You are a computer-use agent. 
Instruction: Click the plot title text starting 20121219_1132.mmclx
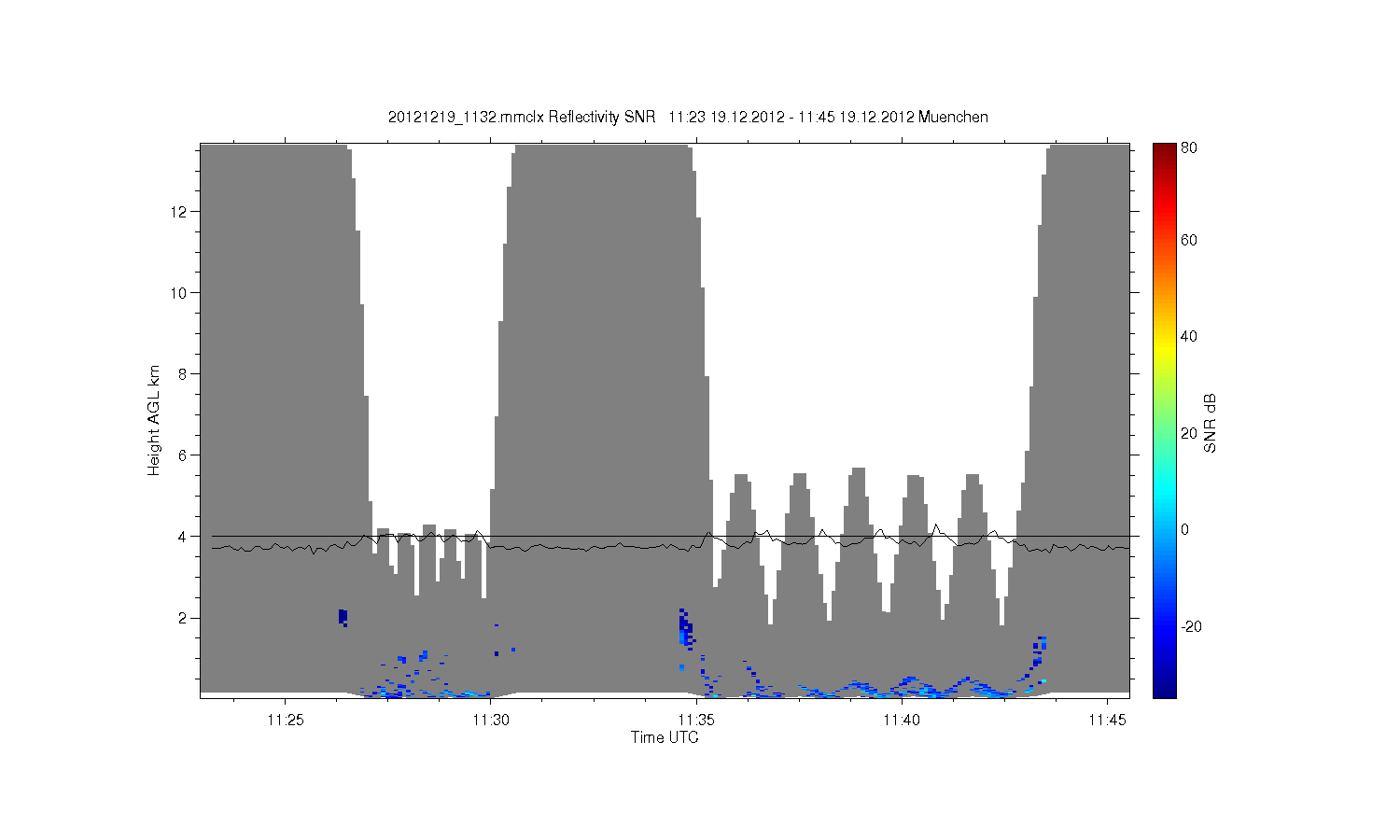click(688, 117)
